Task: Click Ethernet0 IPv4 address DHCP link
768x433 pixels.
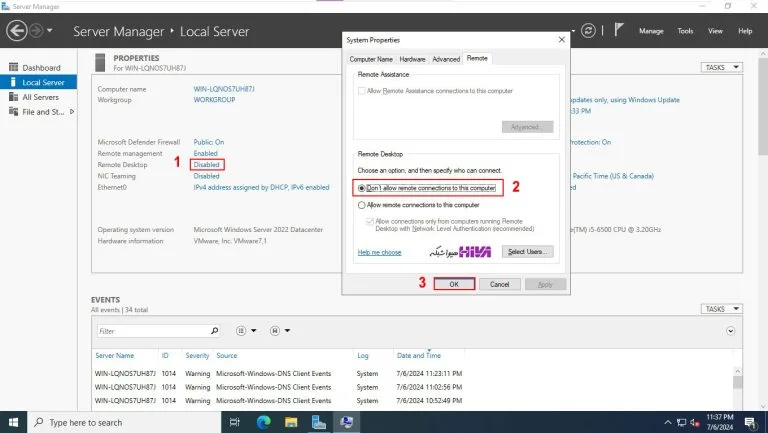Action: [261, 187]
